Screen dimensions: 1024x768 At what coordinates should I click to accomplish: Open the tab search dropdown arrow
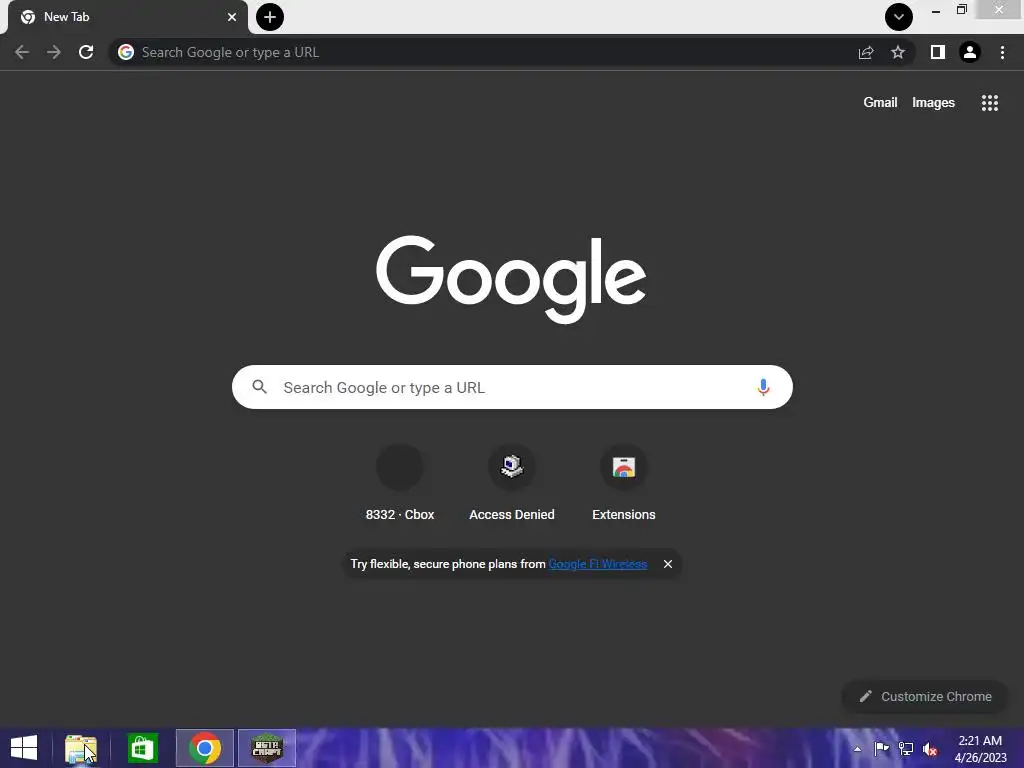pyautogui.click(x=899, y=17)
